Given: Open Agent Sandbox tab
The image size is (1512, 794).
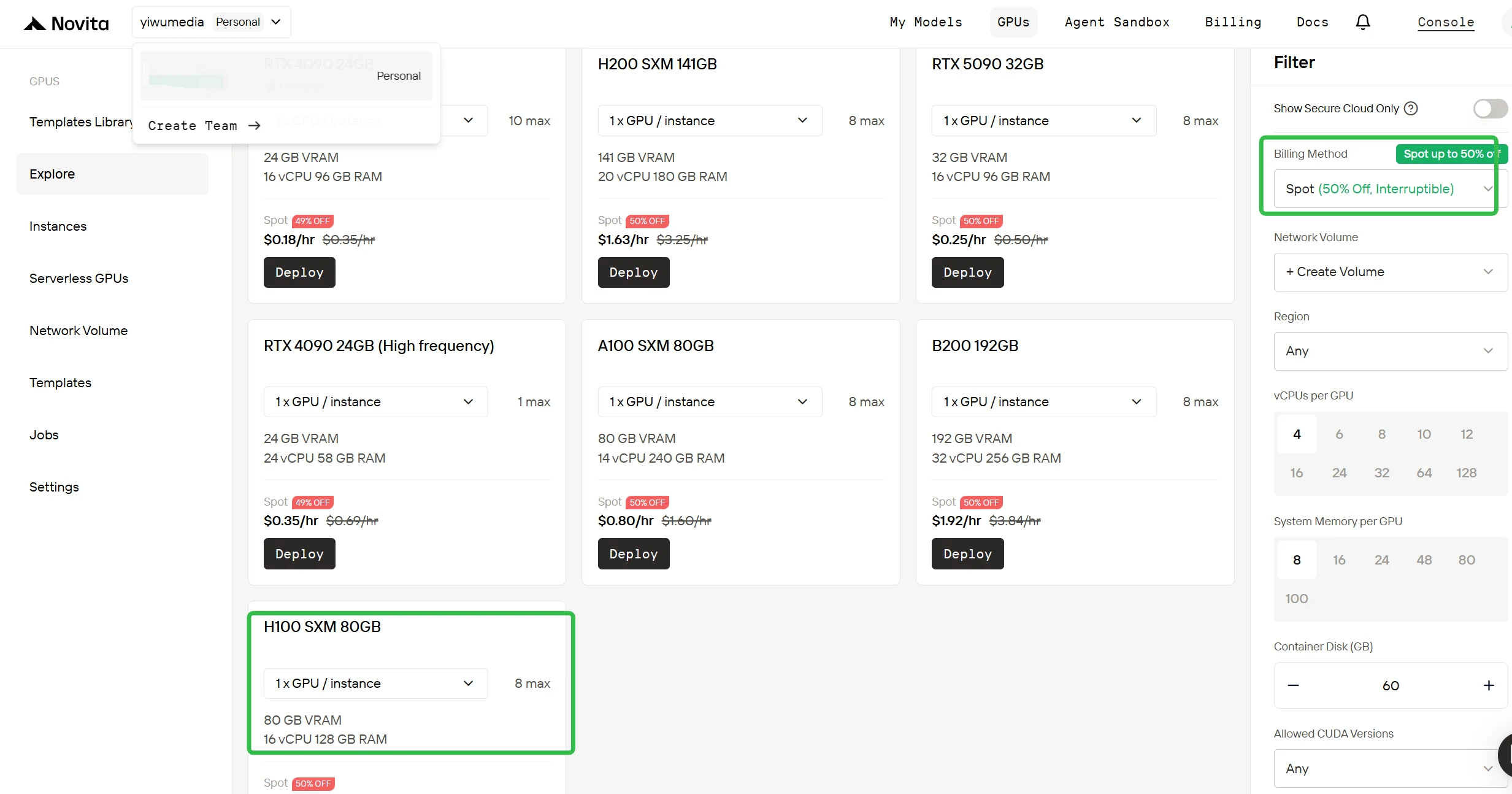Looking at the screenshot, I should click(x=1117, y=22).
